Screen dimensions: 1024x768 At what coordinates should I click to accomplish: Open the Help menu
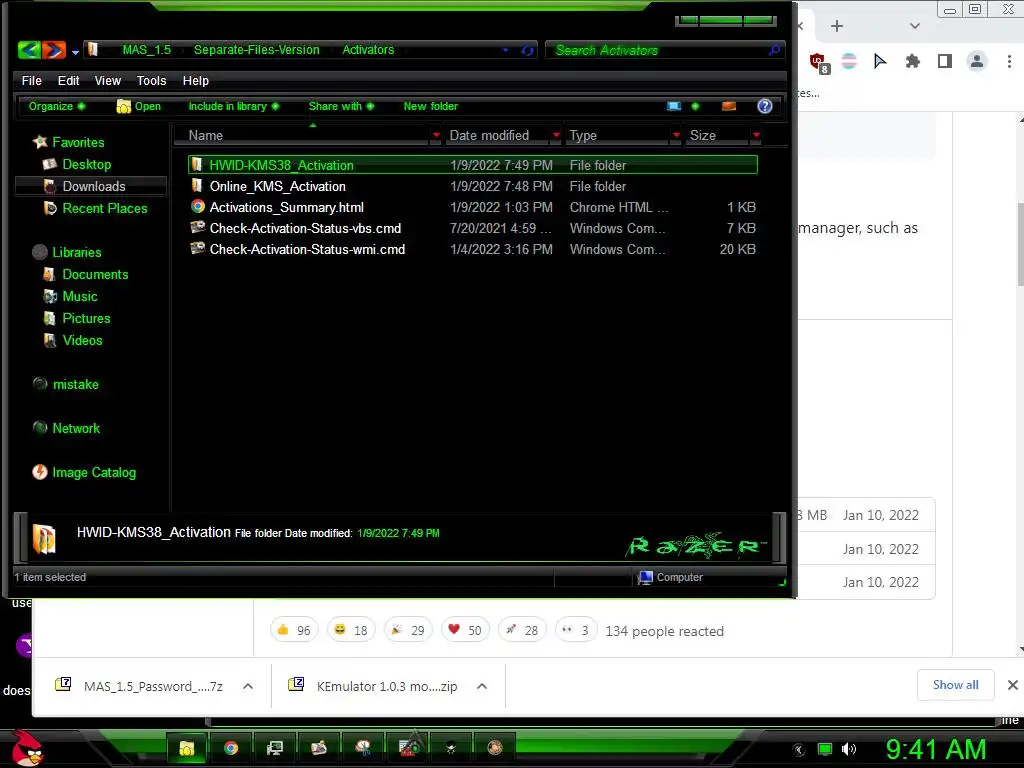195,80
